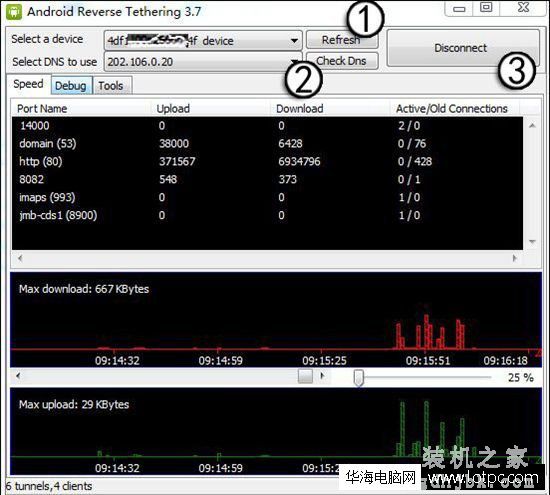Click the port list horizontal scroll right arrow
Screen dimensions: 550x495
pyautogui.click(x=515, y=258)
